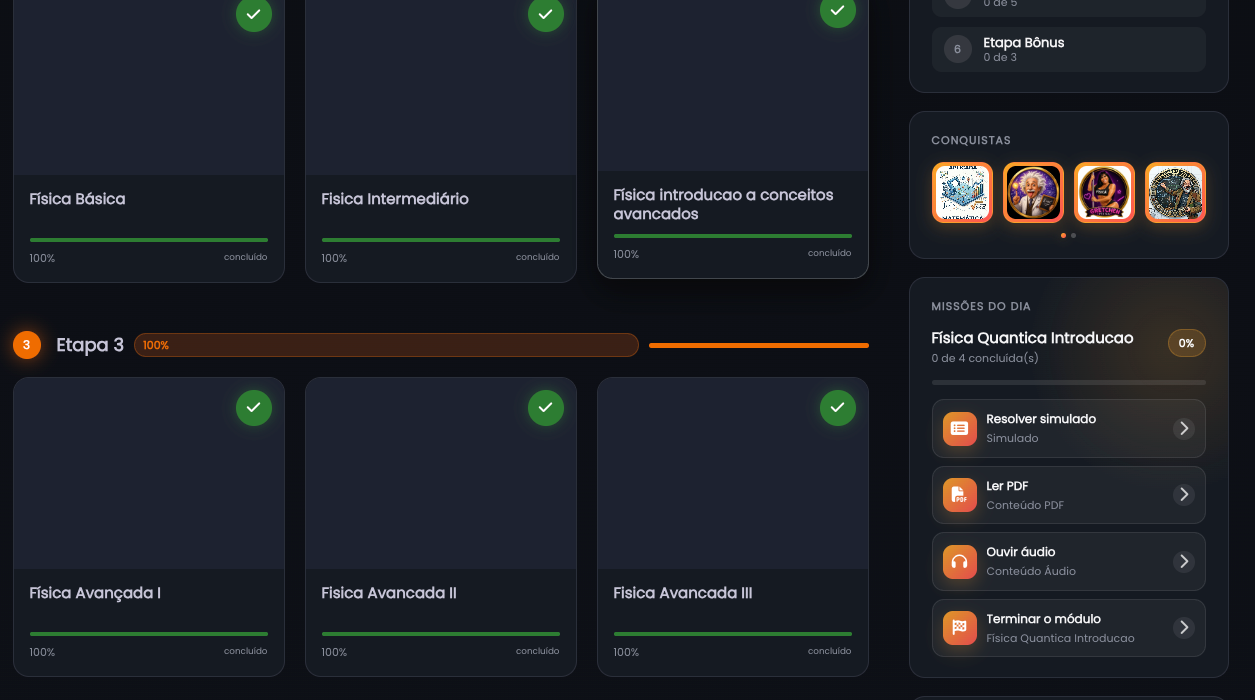Open Ouvir áudio with its arrow chevron

click(x=1184, y=562)
